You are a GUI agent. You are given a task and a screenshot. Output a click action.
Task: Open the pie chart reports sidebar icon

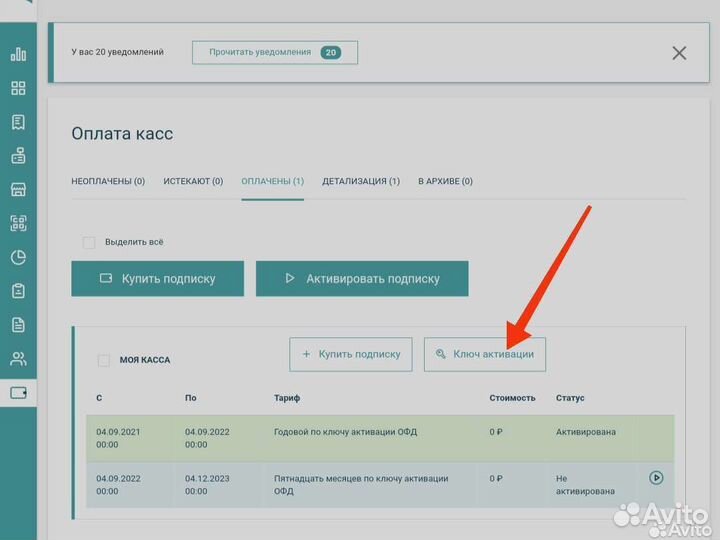(x=18, y=257)
